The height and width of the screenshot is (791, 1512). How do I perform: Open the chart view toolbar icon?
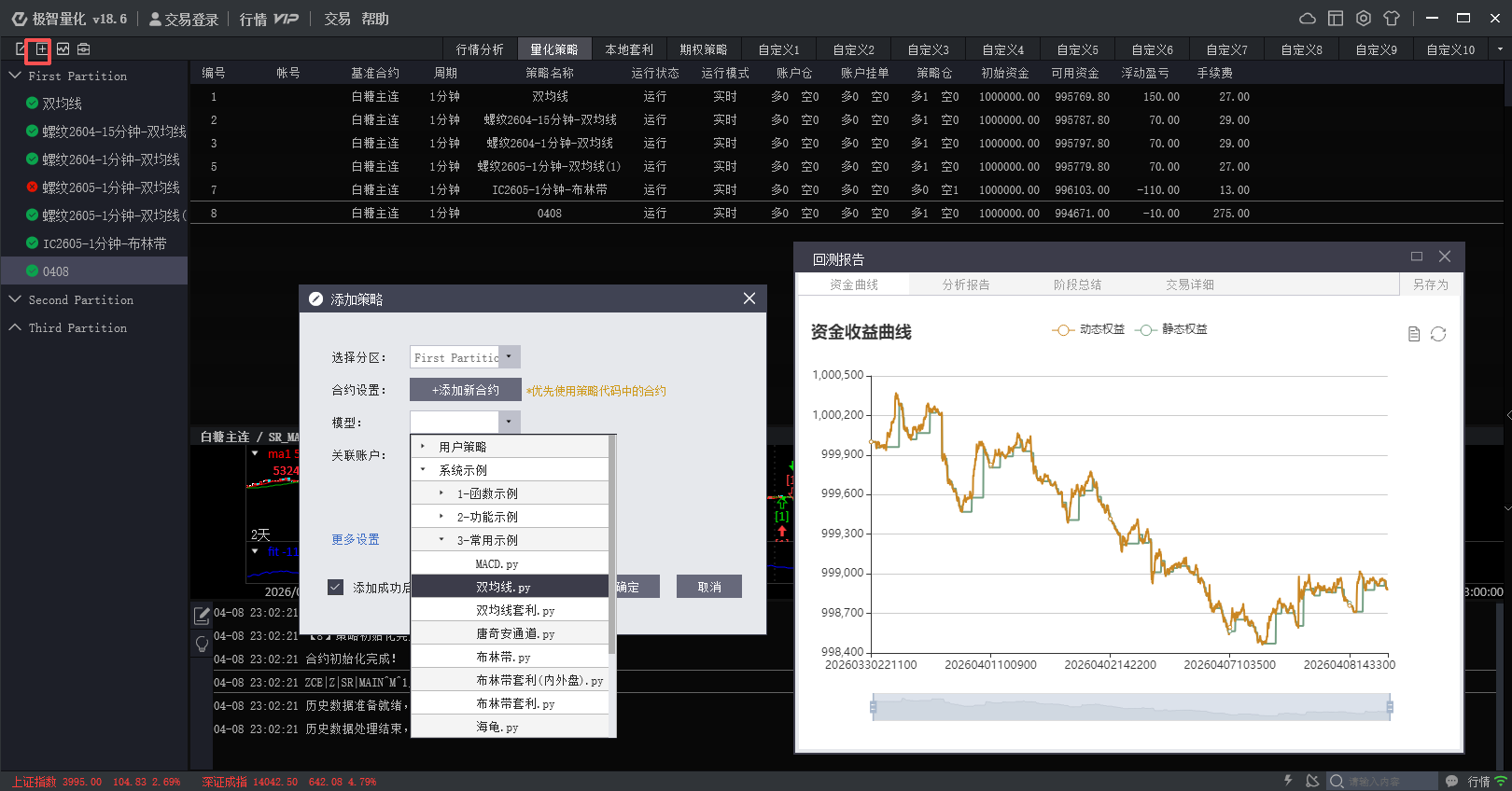pos(63,49)
